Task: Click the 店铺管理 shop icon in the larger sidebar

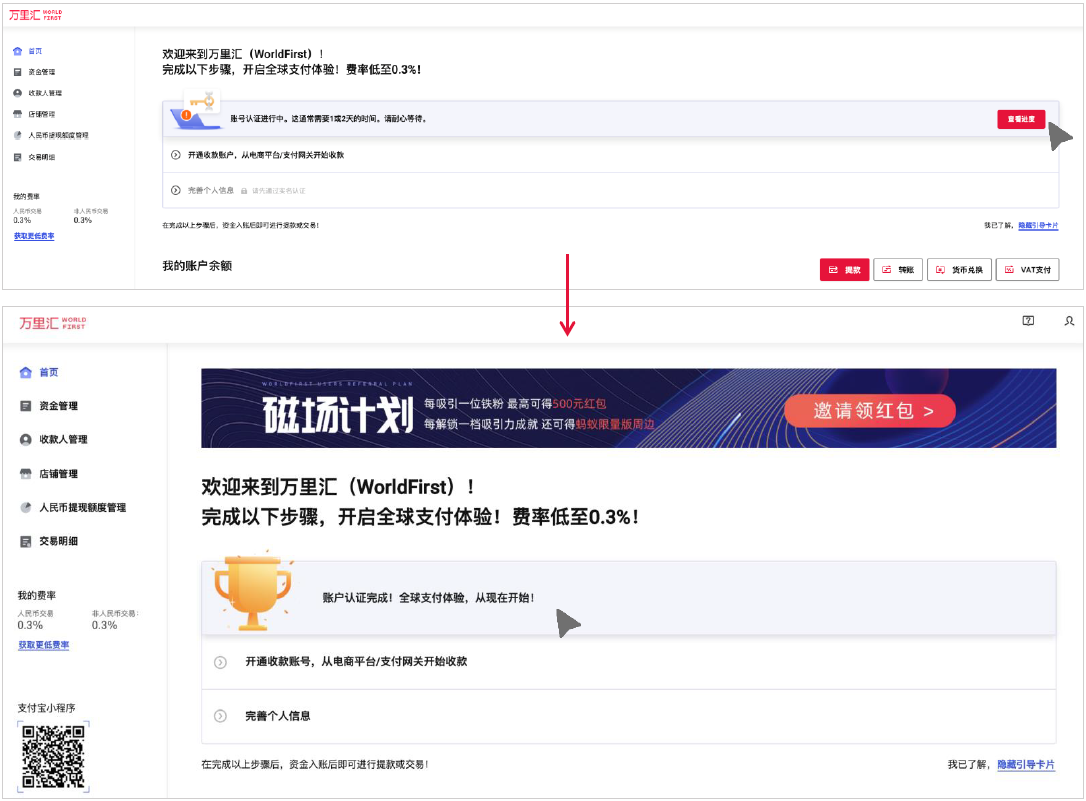Action: (26, 474)
